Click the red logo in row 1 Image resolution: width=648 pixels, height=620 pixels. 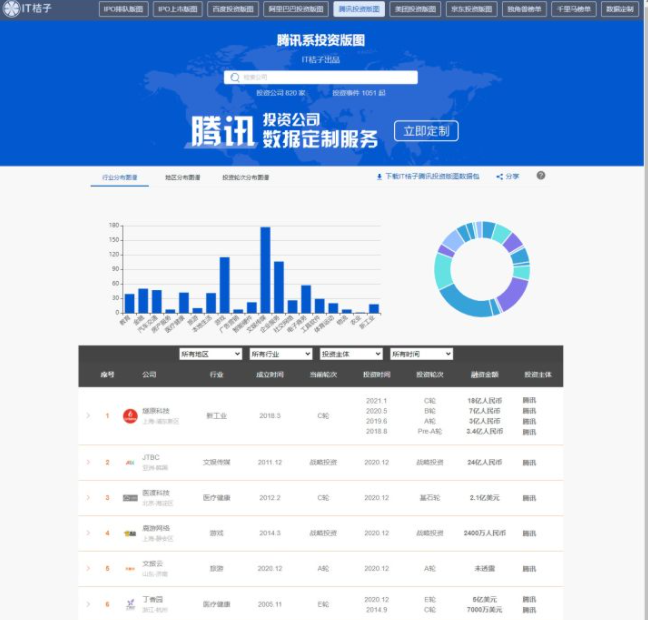click(x=130, y=416)
